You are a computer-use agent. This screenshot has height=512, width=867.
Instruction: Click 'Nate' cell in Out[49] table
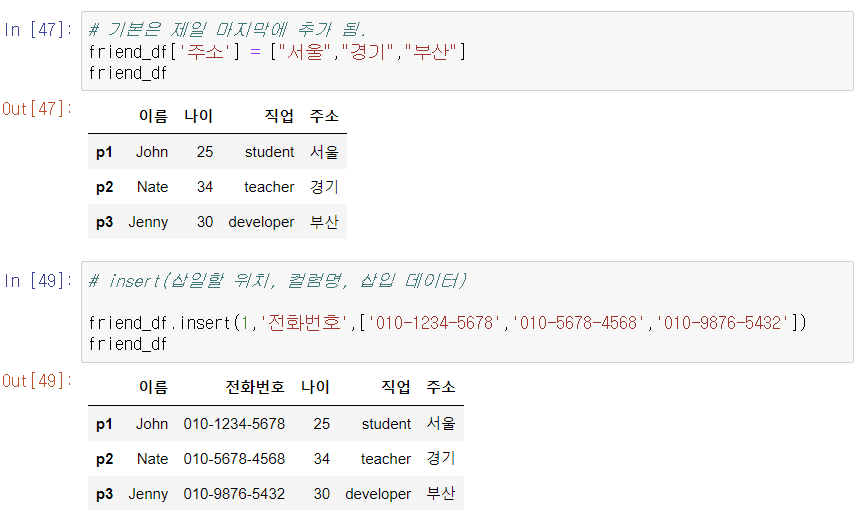(x=153, y=458)
